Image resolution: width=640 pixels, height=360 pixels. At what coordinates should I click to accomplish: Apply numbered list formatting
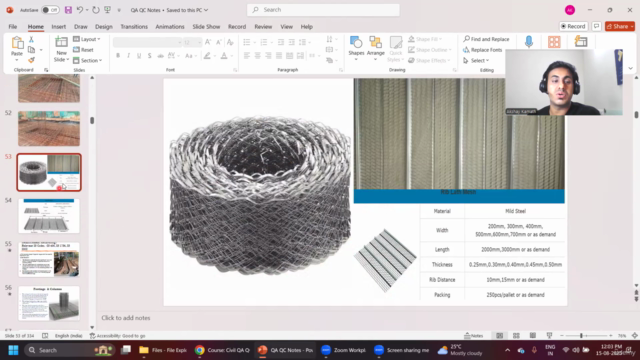pos(264,42)
